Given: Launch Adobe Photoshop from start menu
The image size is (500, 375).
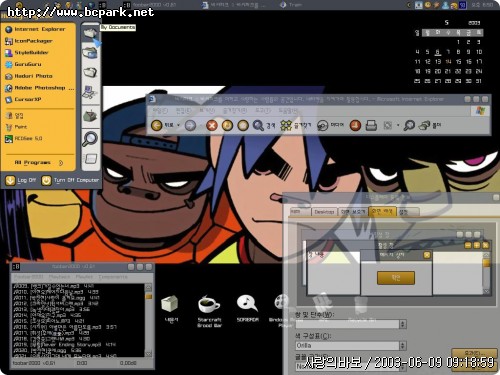Looking at the screenshot, I should coord(39,88).
